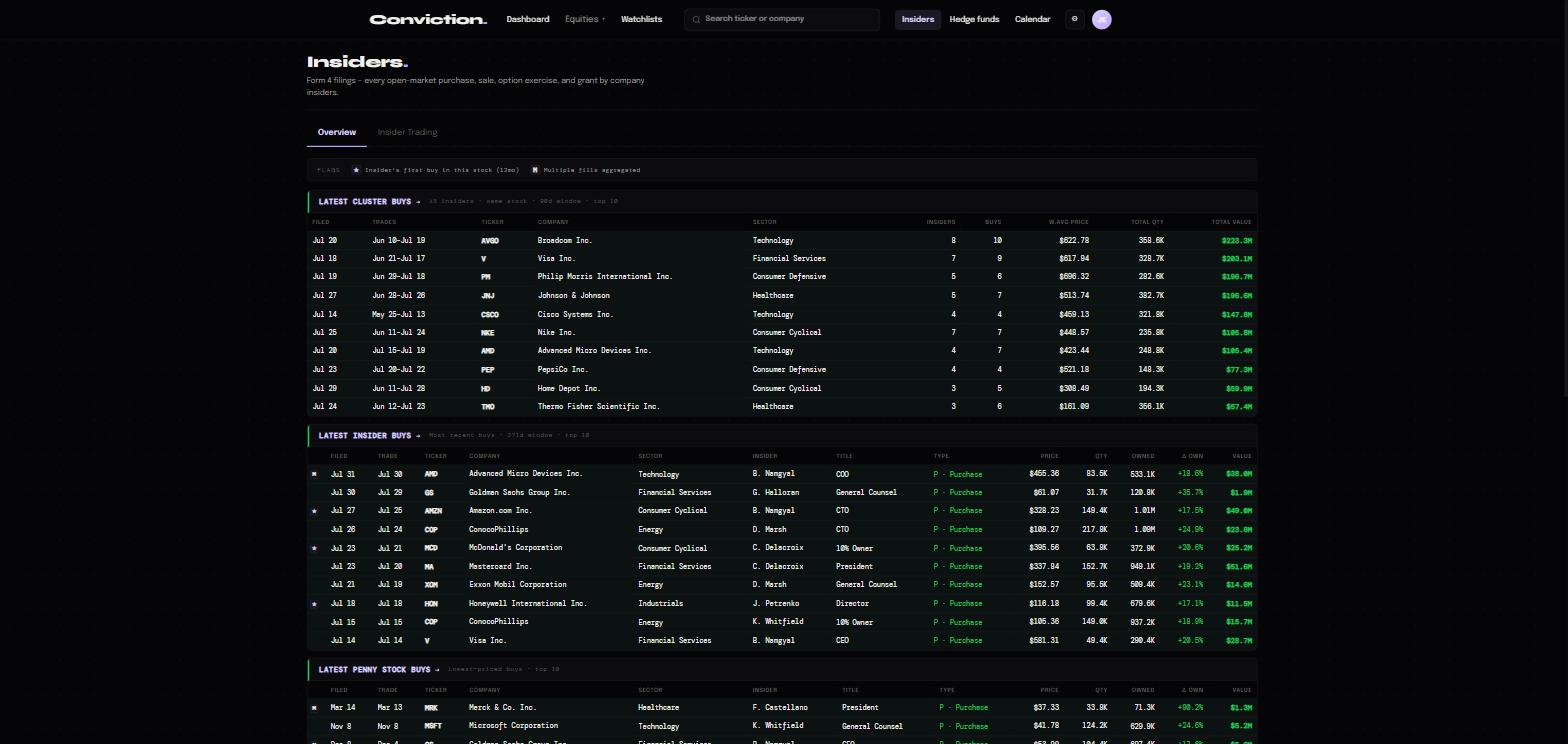This screenshot has width=1568, height=744.
Task: Switch to the Overview tab
Action: (x=337, y=132)
